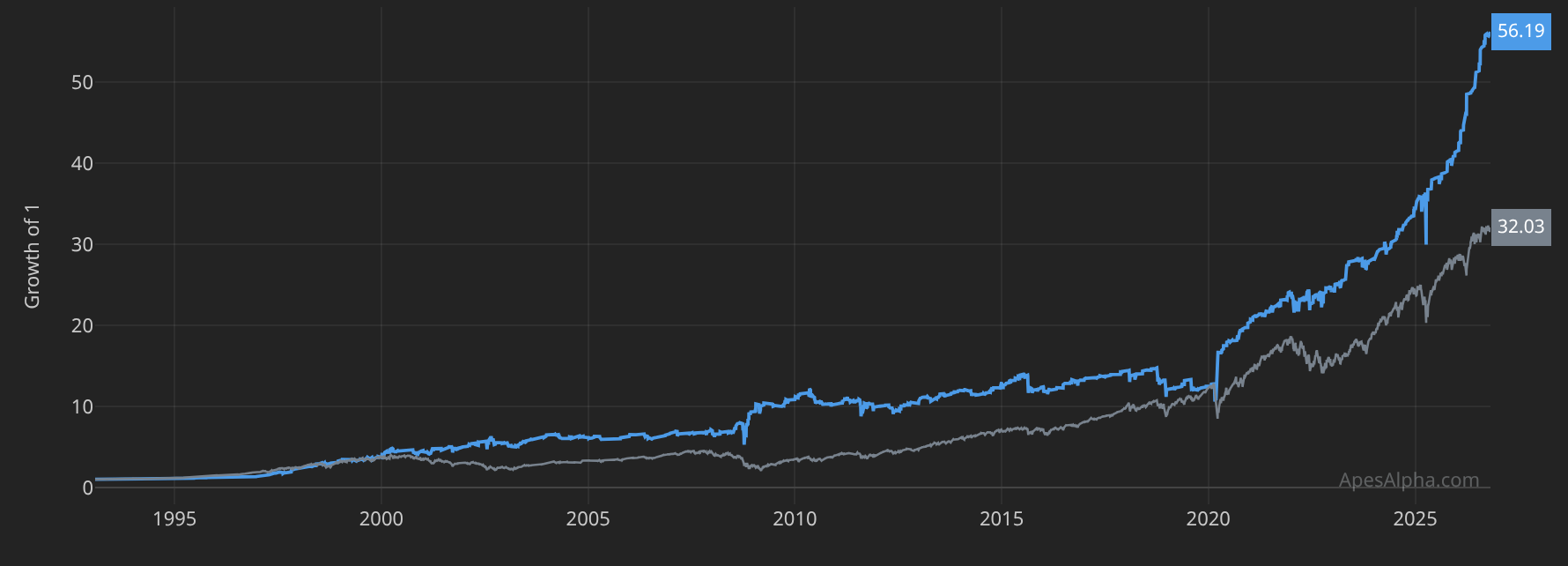1568x566 pixels.
Task: Click the gray line's 2020 crash low point
Action: (x=1217, y=416)
